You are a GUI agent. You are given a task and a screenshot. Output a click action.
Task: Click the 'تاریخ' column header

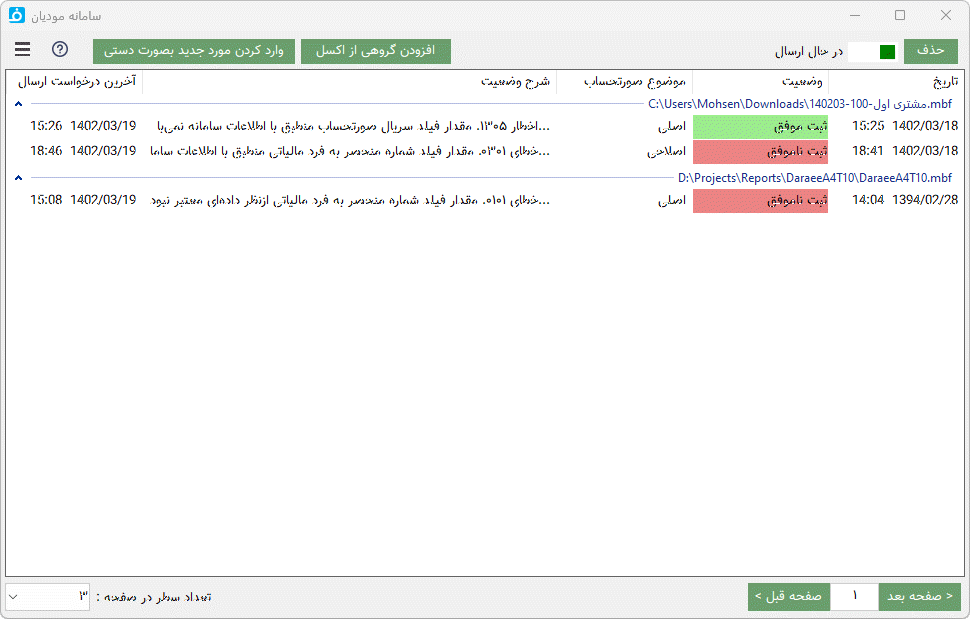[934, 84]
